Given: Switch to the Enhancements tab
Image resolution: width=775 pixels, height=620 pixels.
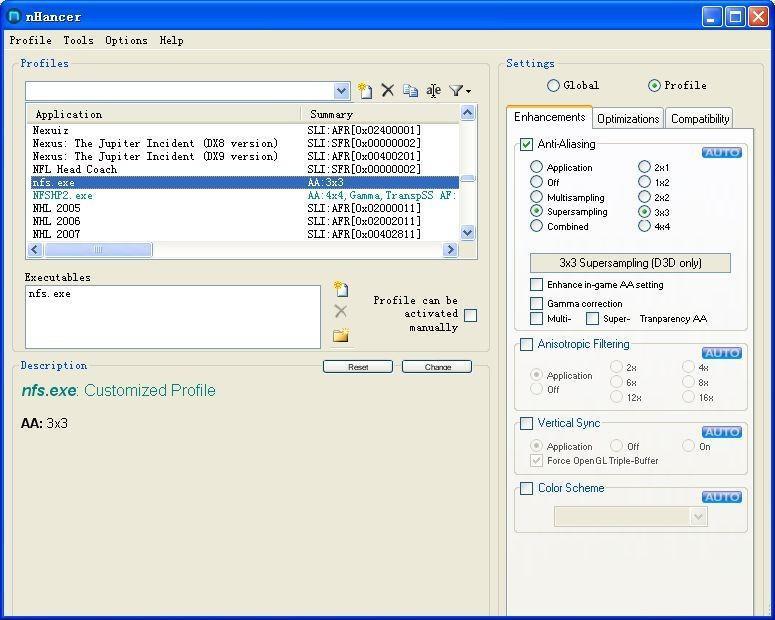Looking at the screenshot, I should click(549, 117).
